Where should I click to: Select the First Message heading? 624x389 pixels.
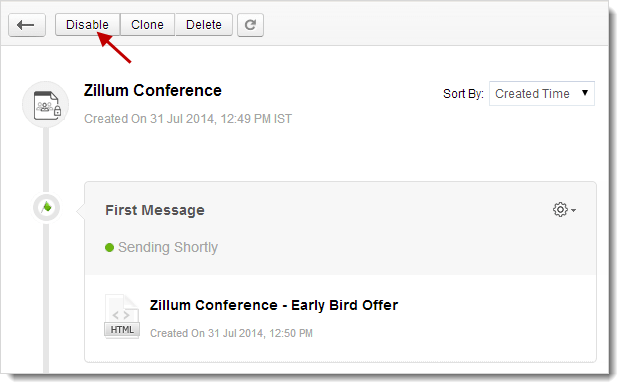pyautogui.click(x=155, y=210)
